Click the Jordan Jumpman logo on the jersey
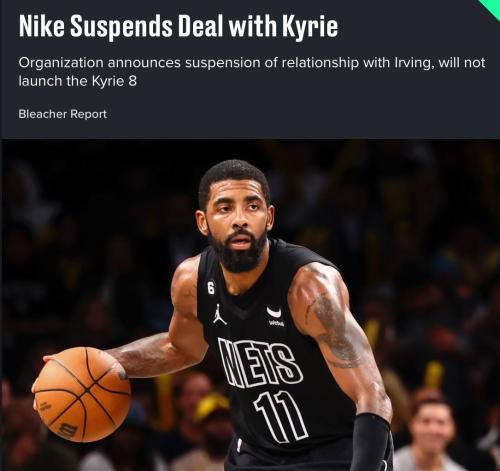Image resolution: width=500 pixels, height=471 pixels. (x=219, y=314)
